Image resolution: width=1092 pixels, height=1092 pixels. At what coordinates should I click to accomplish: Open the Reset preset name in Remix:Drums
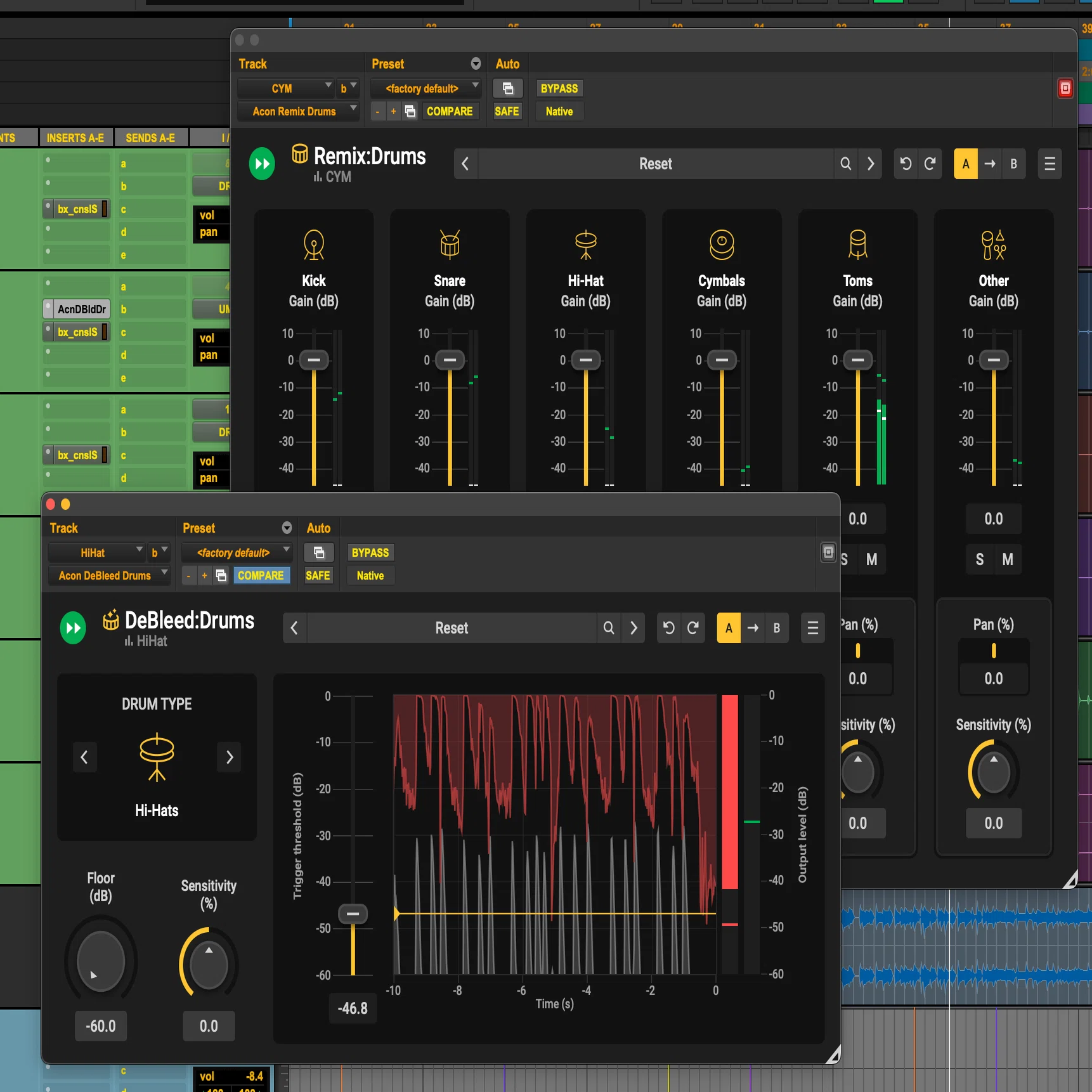tap(656, 164)
